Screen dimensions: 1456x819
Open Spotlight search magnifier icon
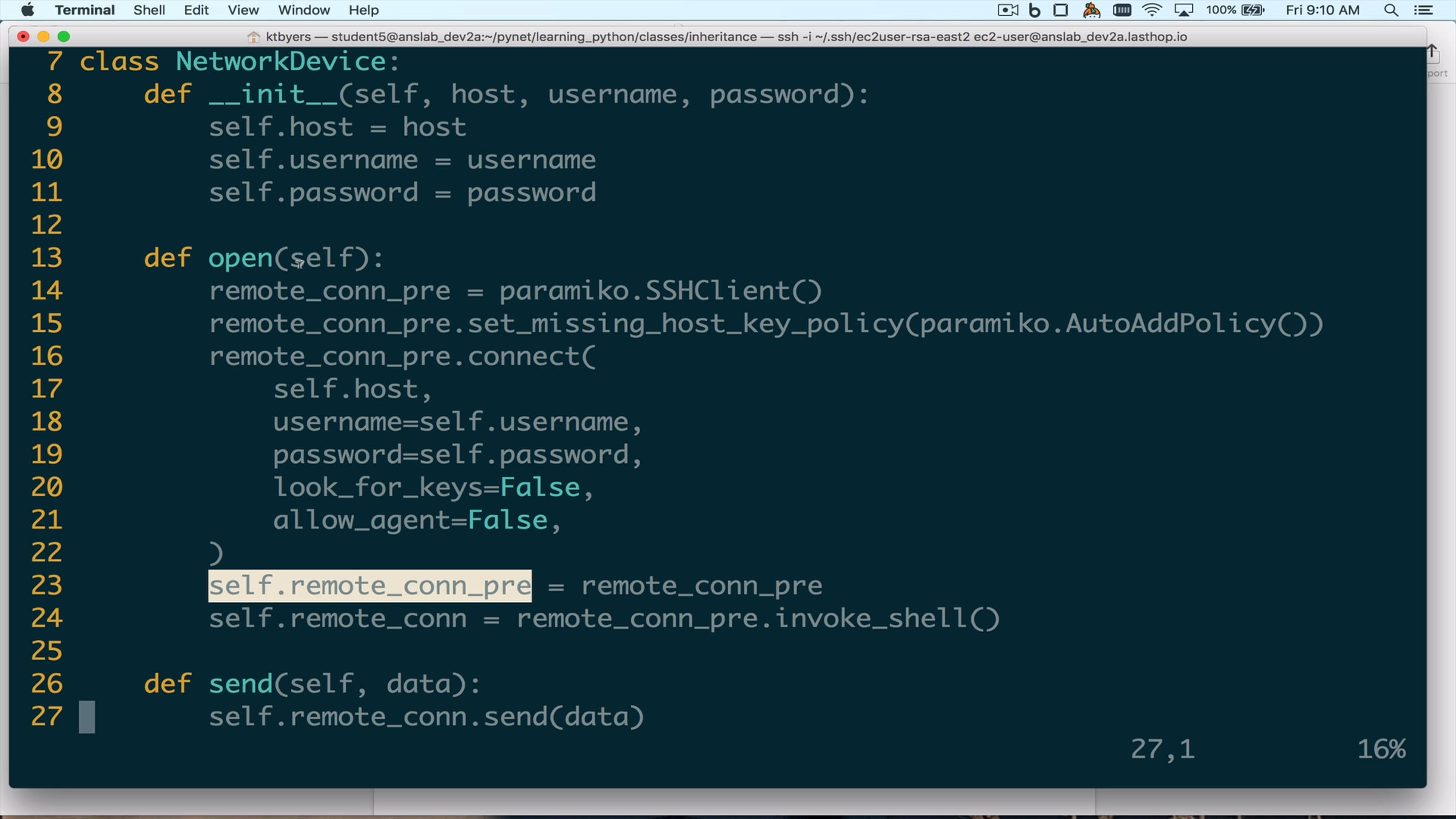[1391, 10]
